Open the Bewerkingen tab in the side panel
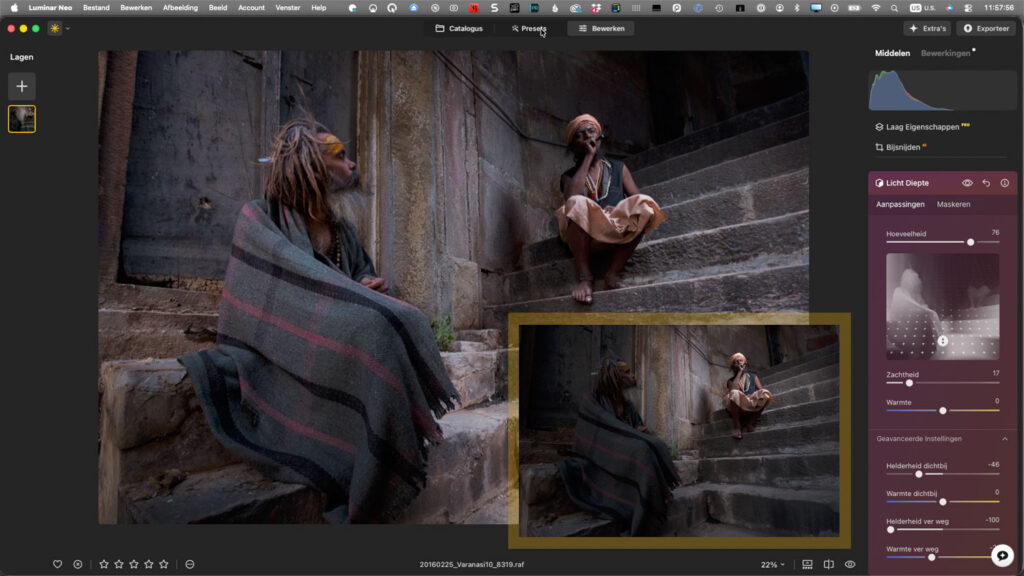The width and height of the screenshot is (1024, 576). click(945, 54)
